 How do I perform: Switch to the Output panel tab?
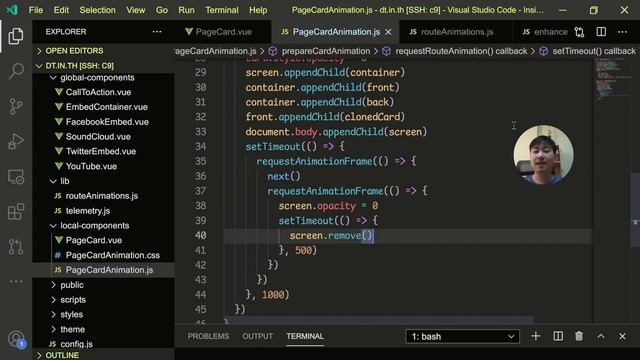257,336
